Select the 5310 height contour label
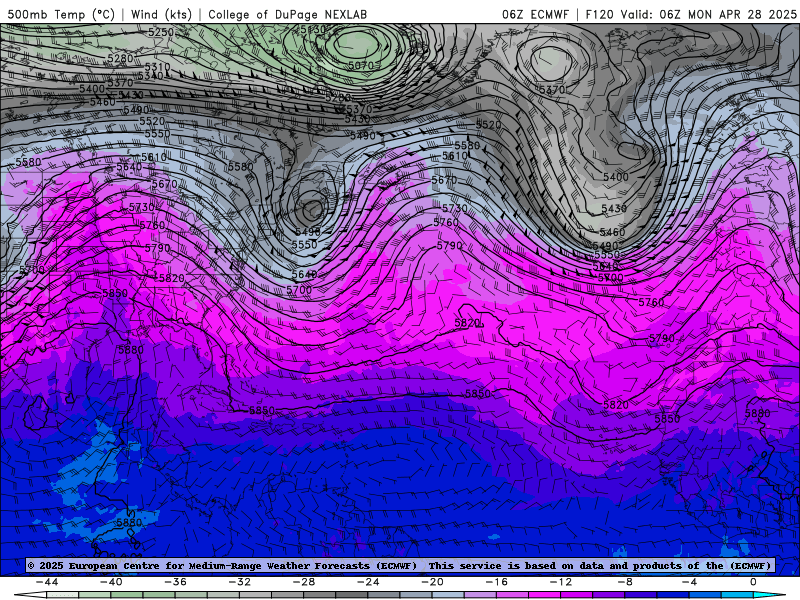The height and width of the screenshot is (600, 800). [157, 67]
